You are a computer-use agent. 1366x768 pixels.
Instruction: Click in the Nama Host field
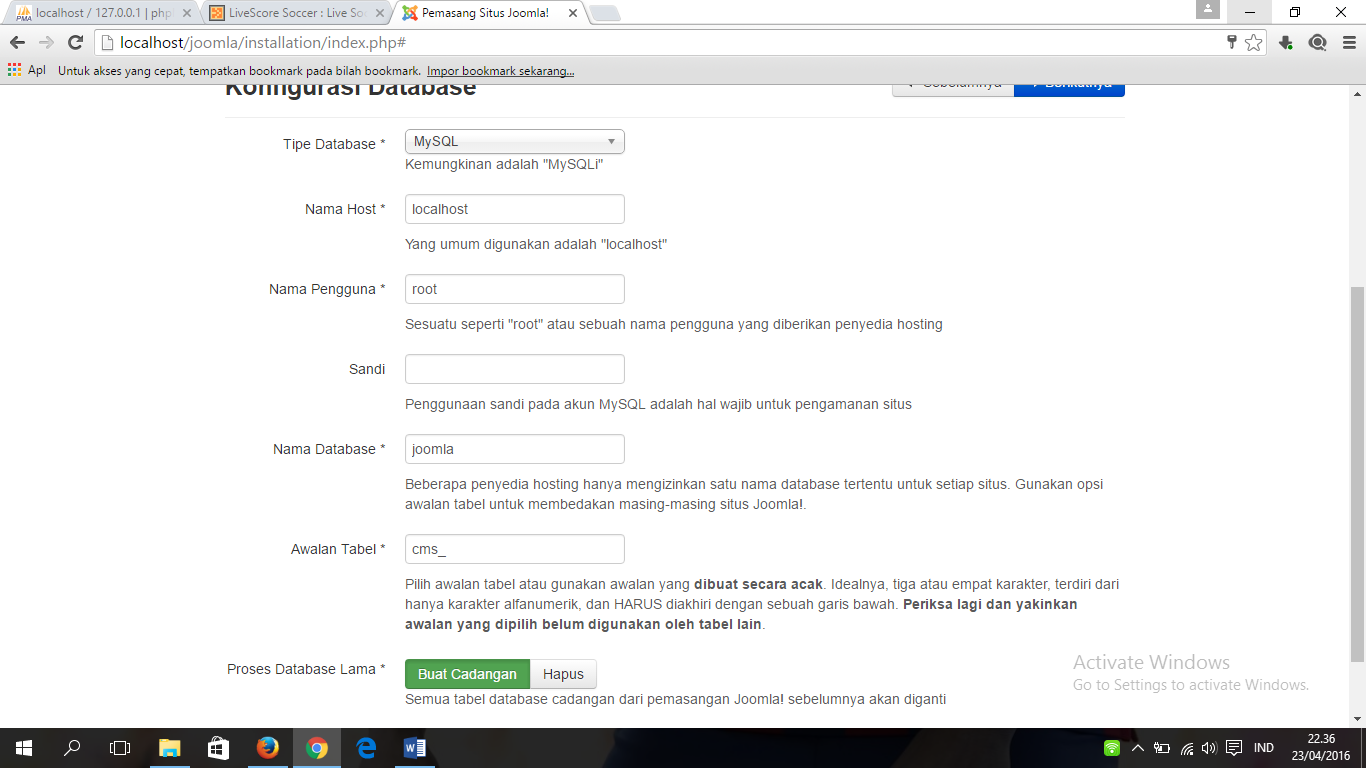coord(515,209)
